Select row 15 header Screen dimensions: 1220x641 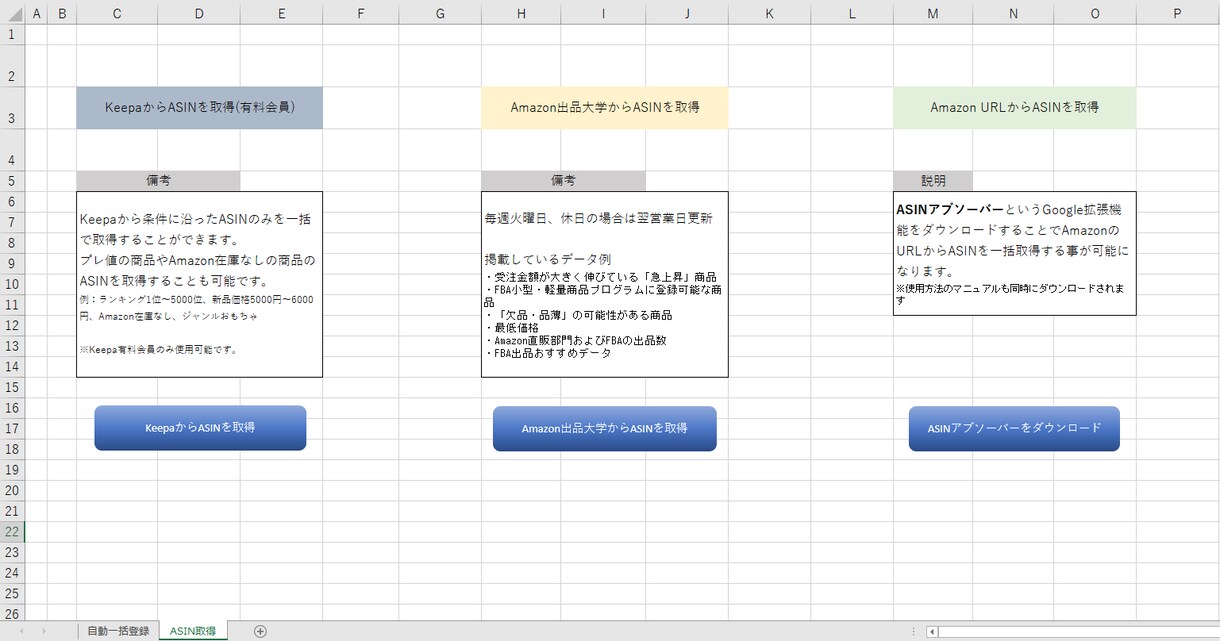12,387
